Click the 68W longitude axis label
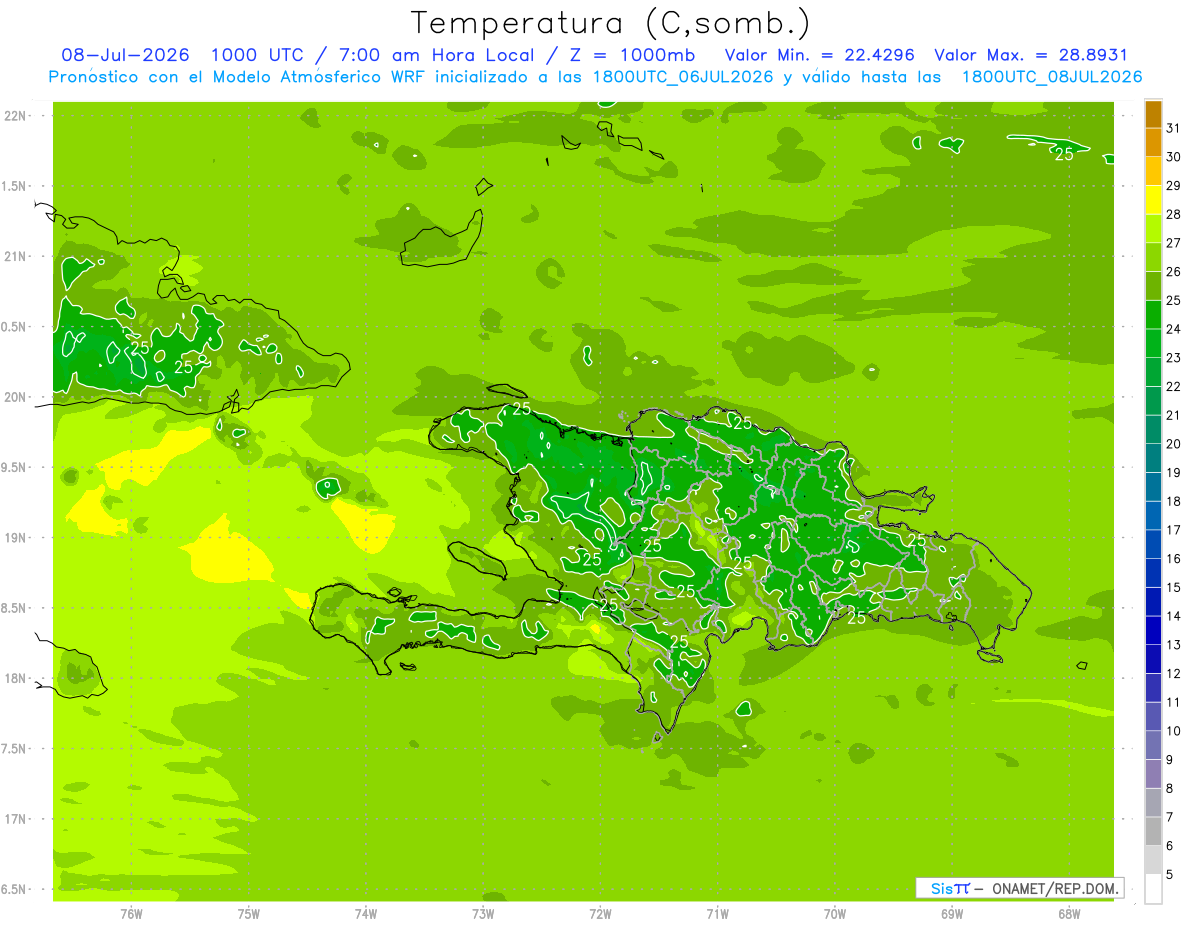Image resolution: width=1200 pixels, height=927 pixels. 1068,913
